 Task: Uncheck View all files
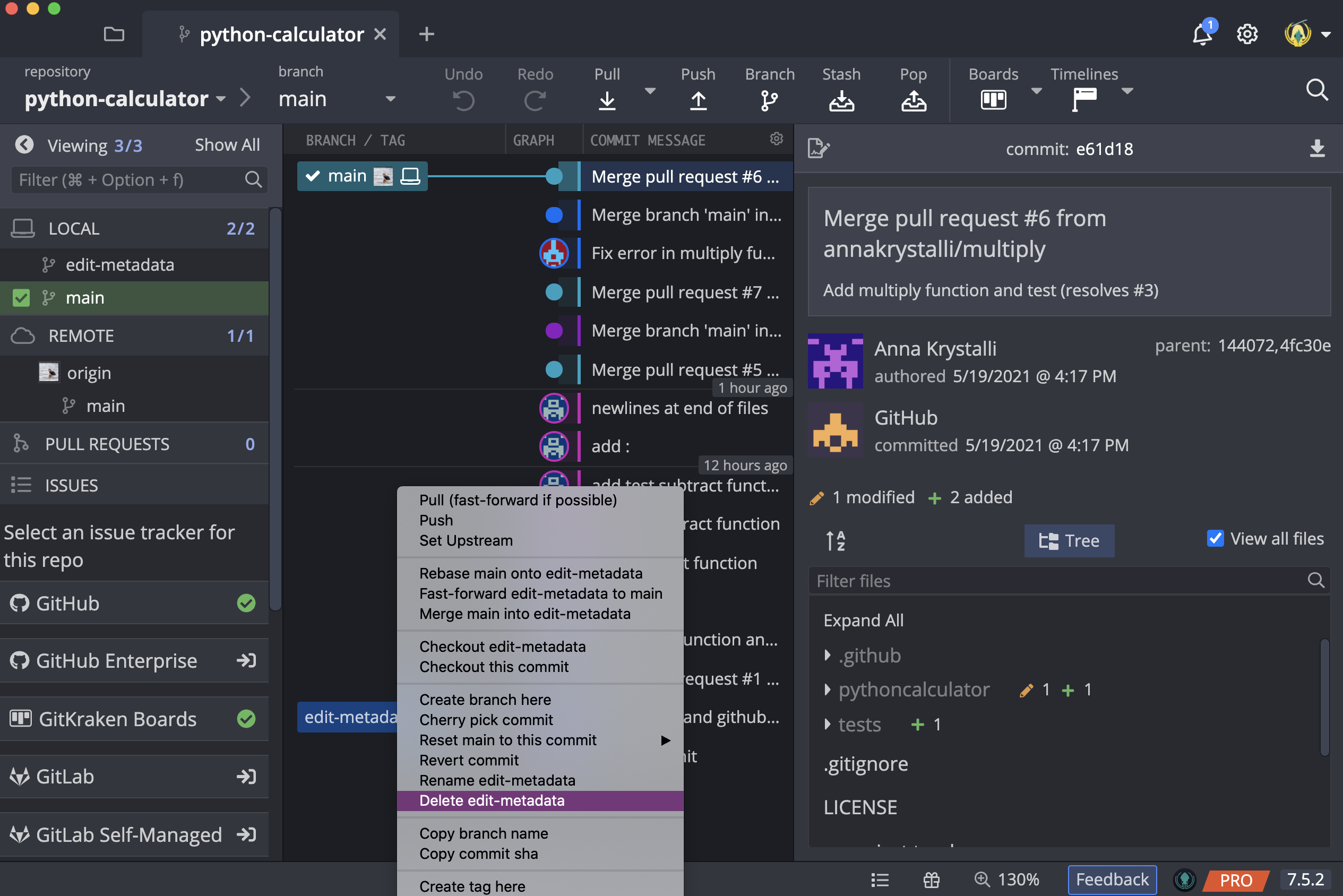pyautogui.click(x=1216, y=538)
